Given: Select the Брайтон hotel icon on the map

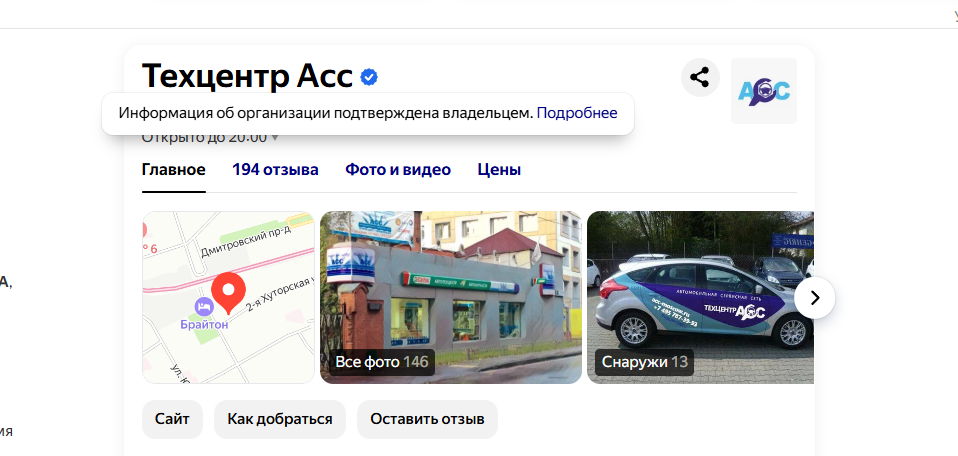Looking at the screenshot, I should 203,305.
